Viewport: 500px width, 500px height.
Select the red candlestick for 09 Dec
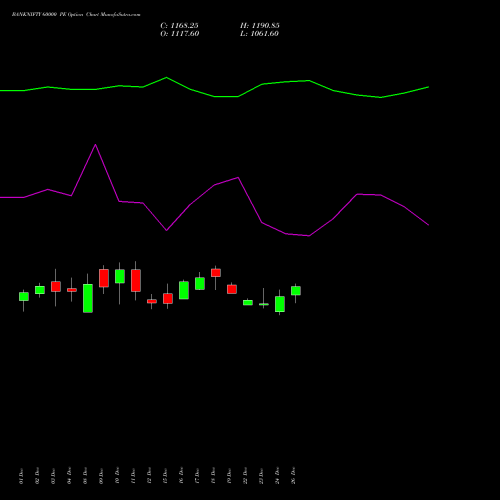(x=104, y=278)
